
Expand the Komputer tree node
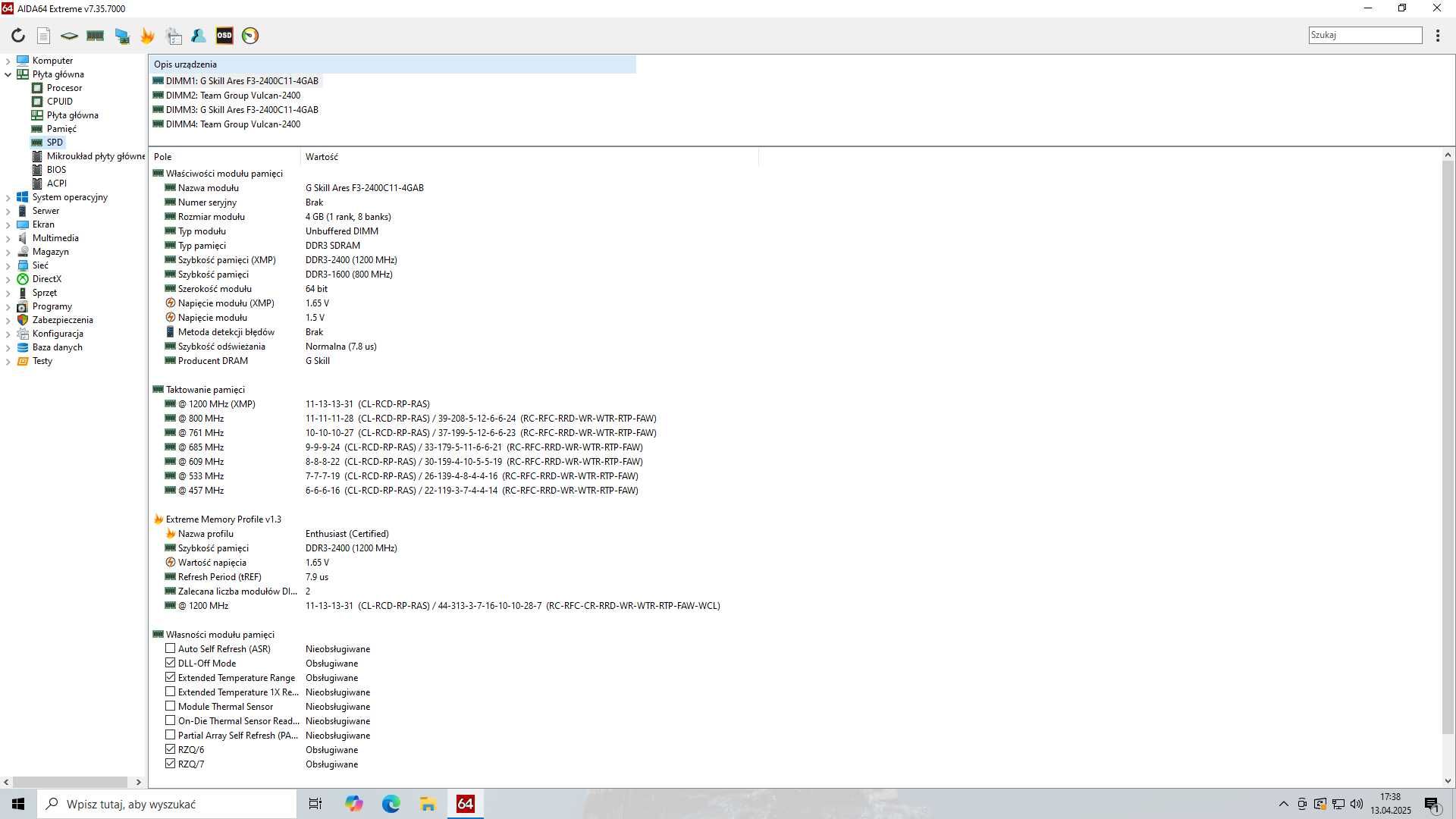click(8, 61)
